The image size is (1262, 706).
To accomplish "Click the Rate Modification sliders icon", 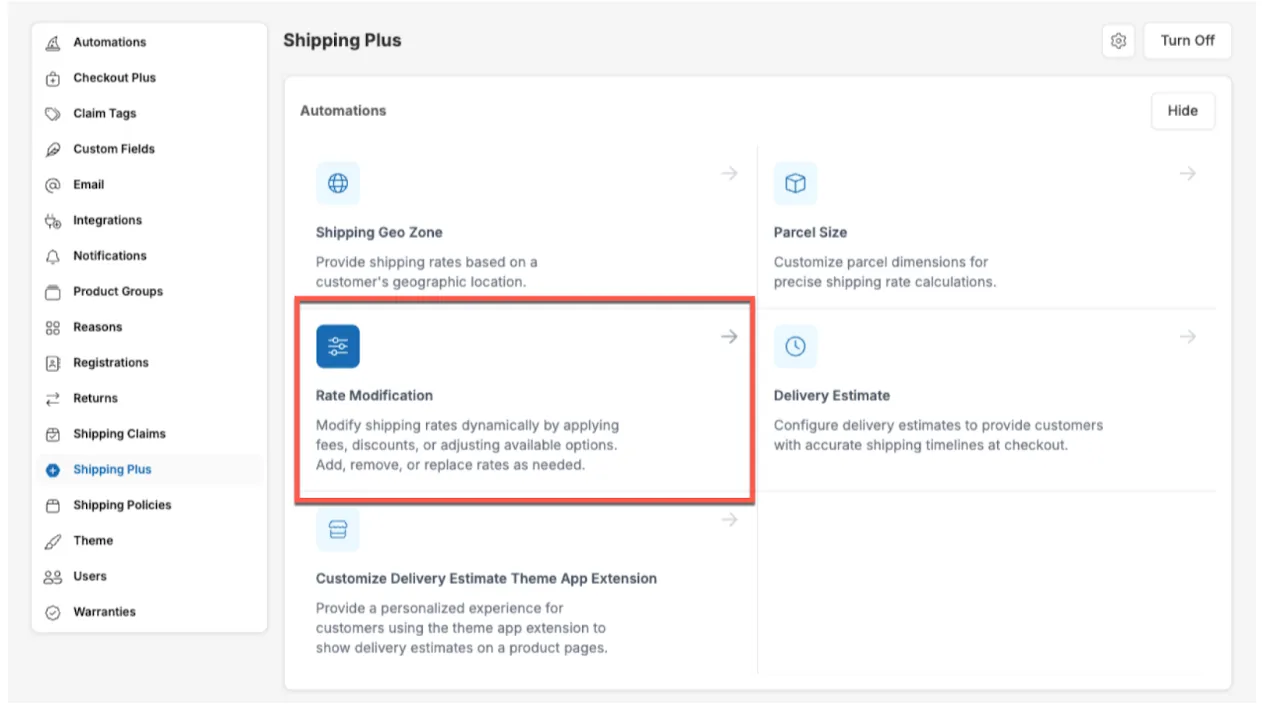I will click(338, 347).
